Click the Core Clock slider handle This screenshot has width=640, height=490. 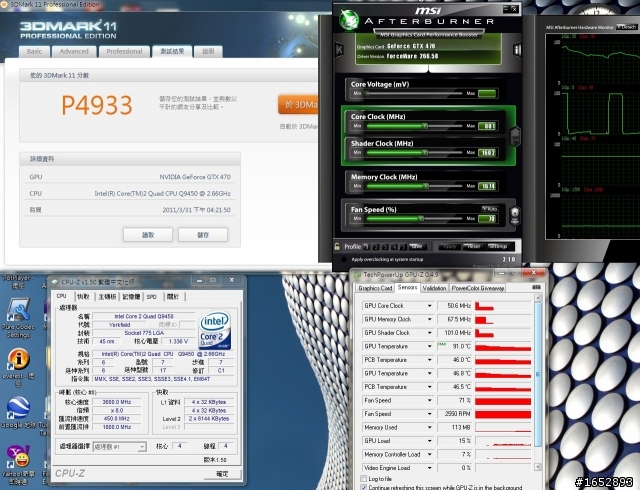click(425, 126)
